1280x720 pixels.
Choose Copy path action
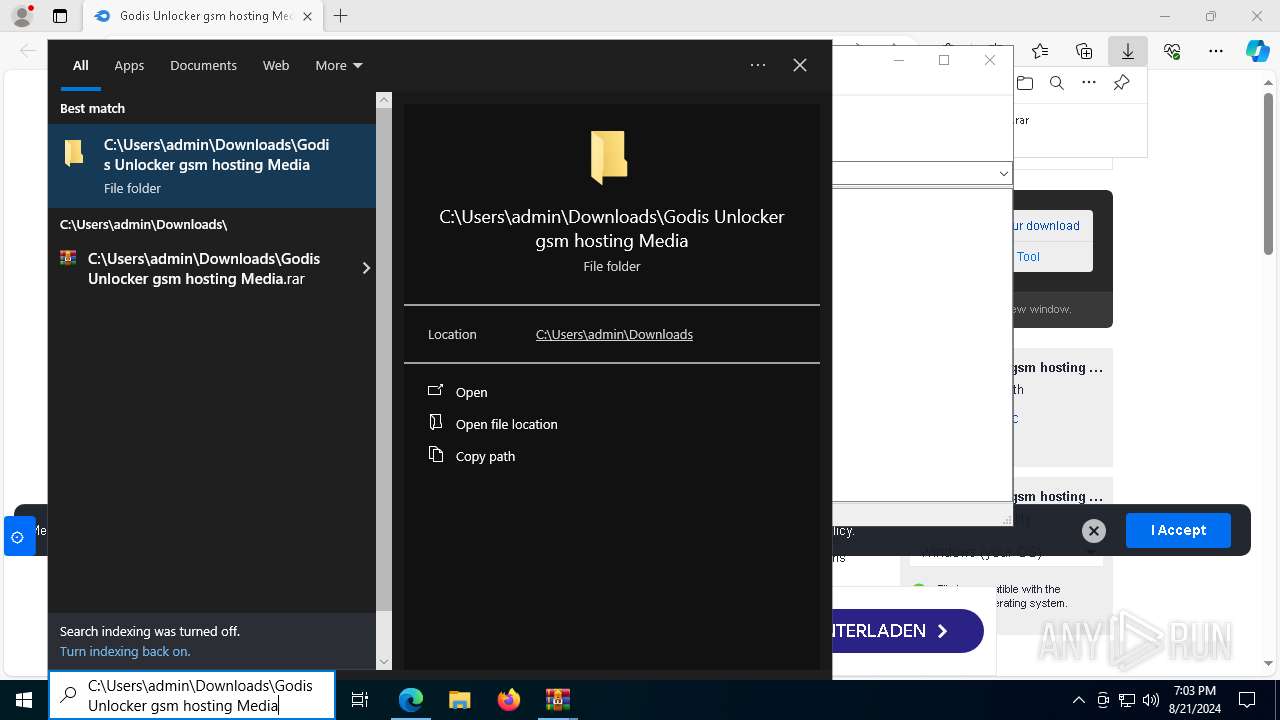click(486, 456)
